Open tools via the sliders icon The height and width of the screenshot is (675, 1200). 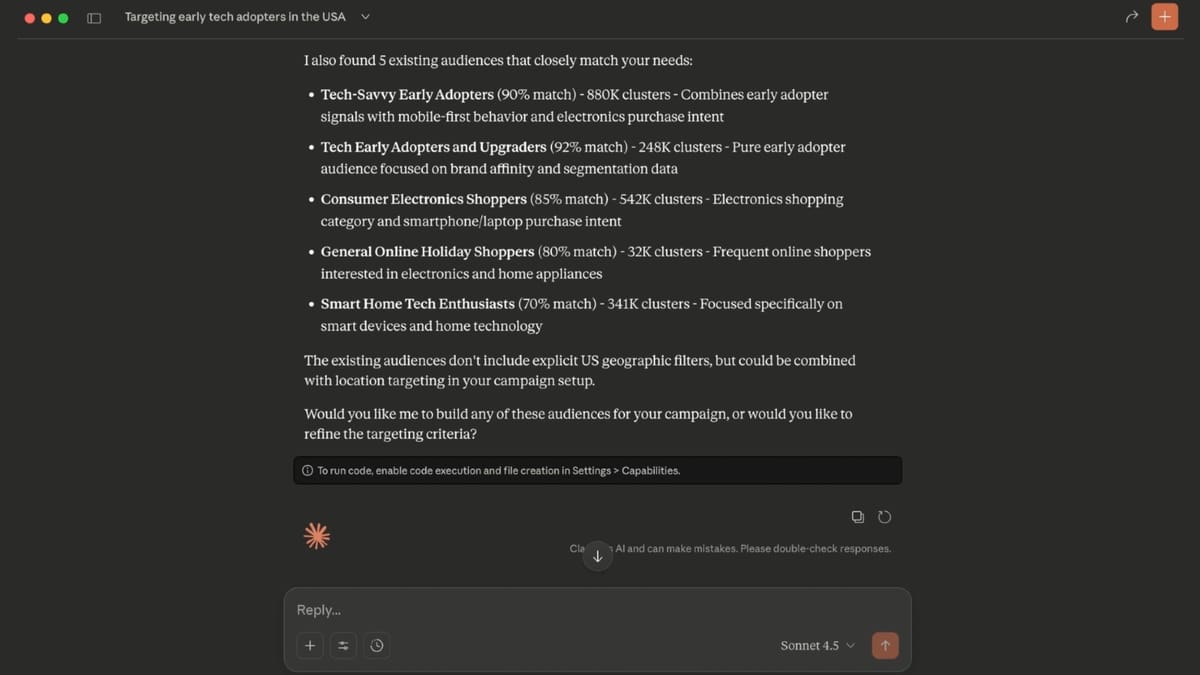click(x=343, y=645)
